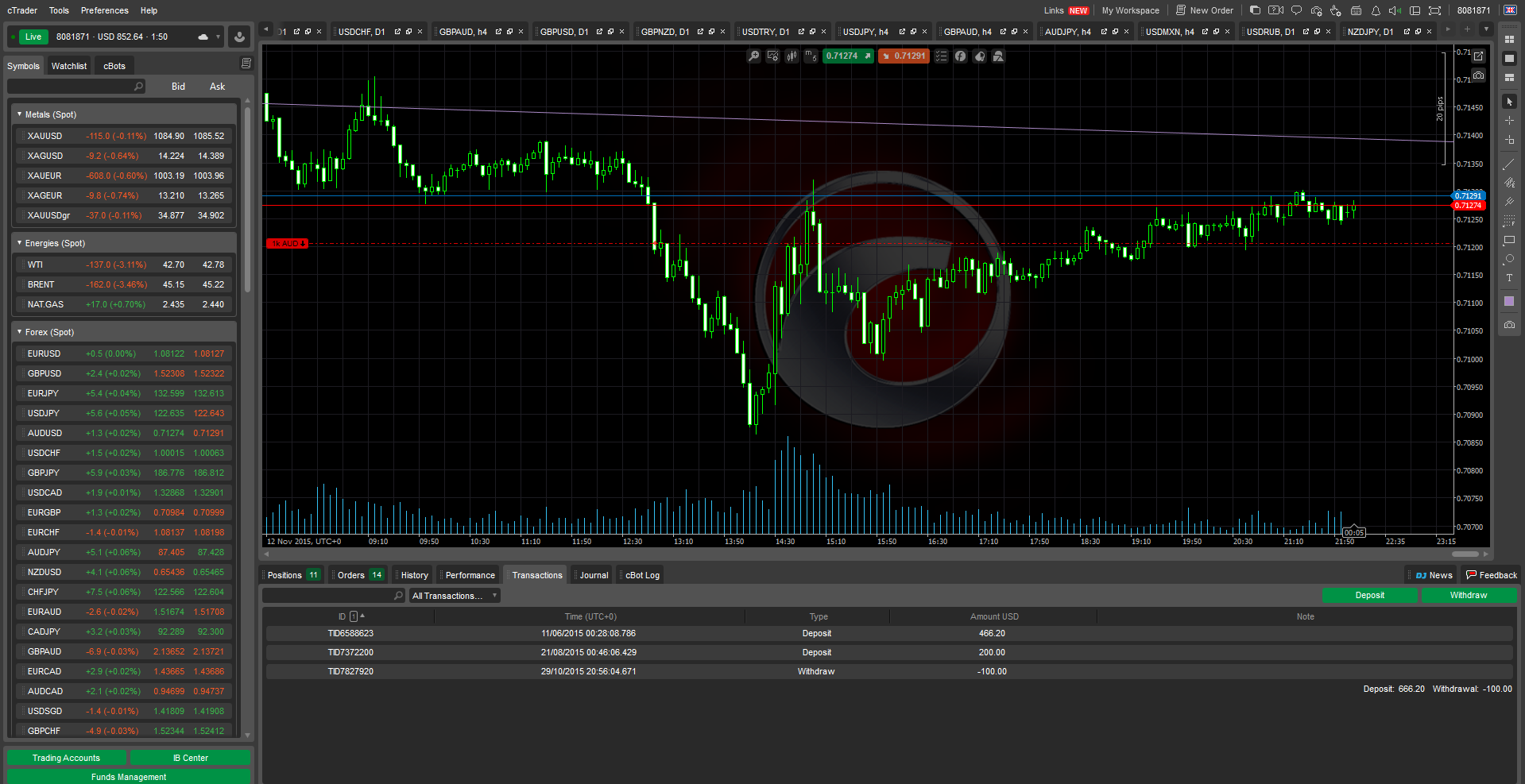This screenshot has width=1525, height=784.
Task: Click the orange 0.71291 buy price button
Action: coord(904,56)
